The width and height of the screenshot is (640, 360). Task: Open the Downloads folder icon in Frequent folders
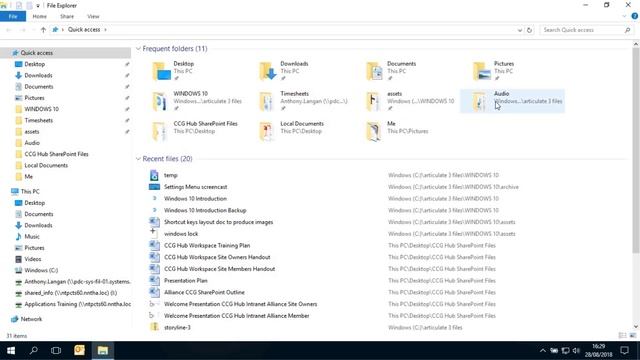pyautogui.click(x=268, y=71)
